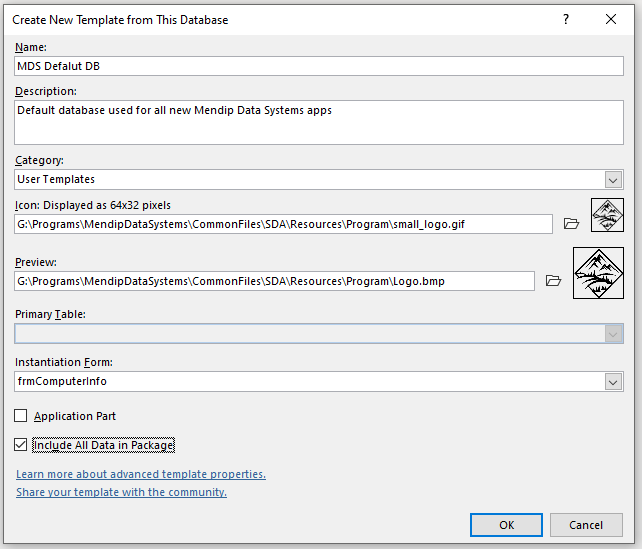Click inside the Description text box
The height and width of the screenshot is (549, 642).
point(319,122)
